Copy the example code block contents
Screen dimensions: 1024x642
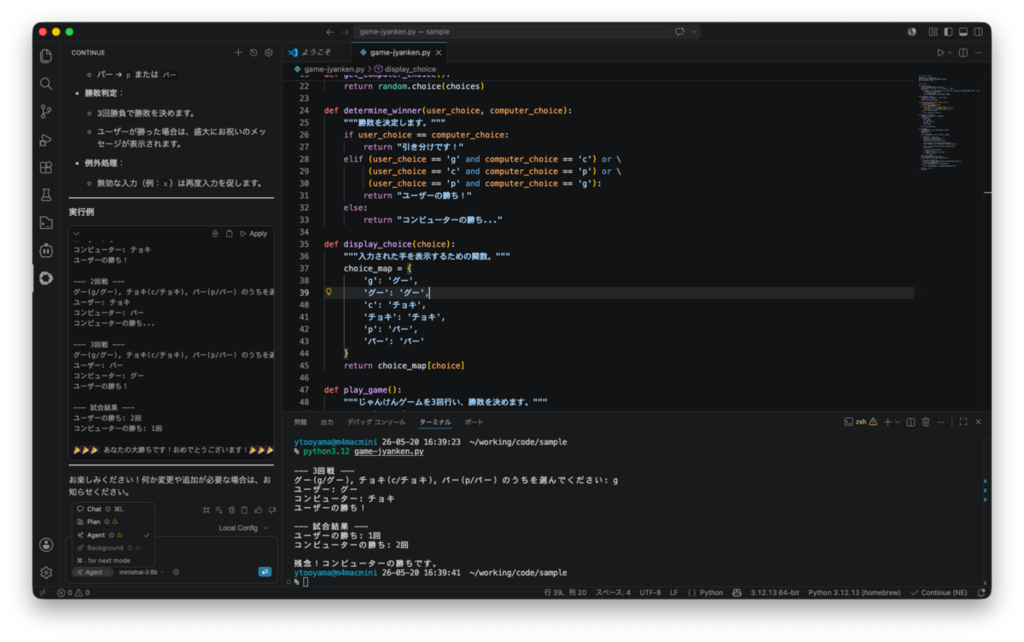229,233
